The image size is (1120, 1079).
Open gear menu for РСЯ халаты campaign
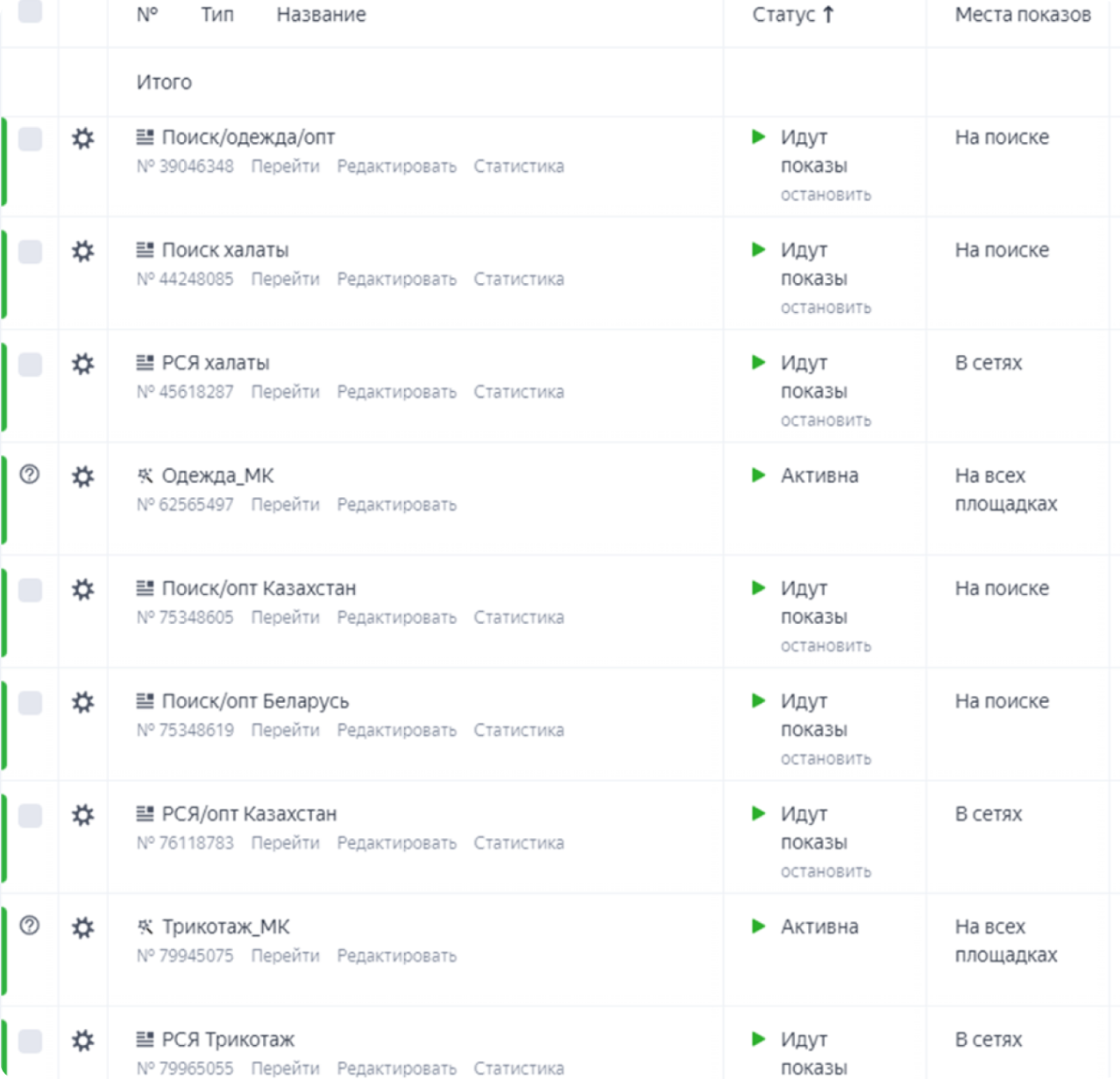pyautogui.click(x=82, y=364)
